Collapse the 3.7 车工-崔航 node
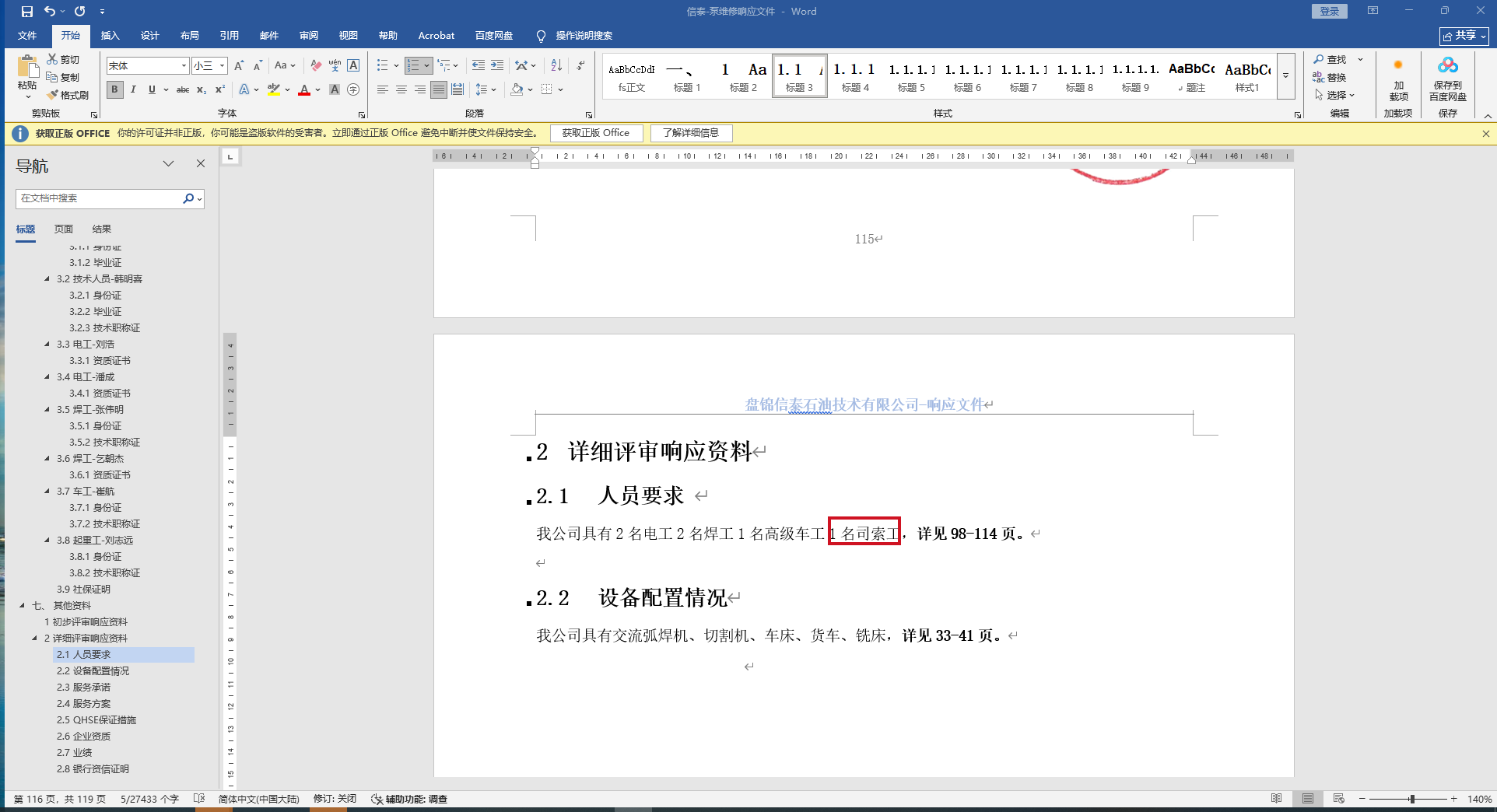The image size is (1497, 812). coord(47,491)
